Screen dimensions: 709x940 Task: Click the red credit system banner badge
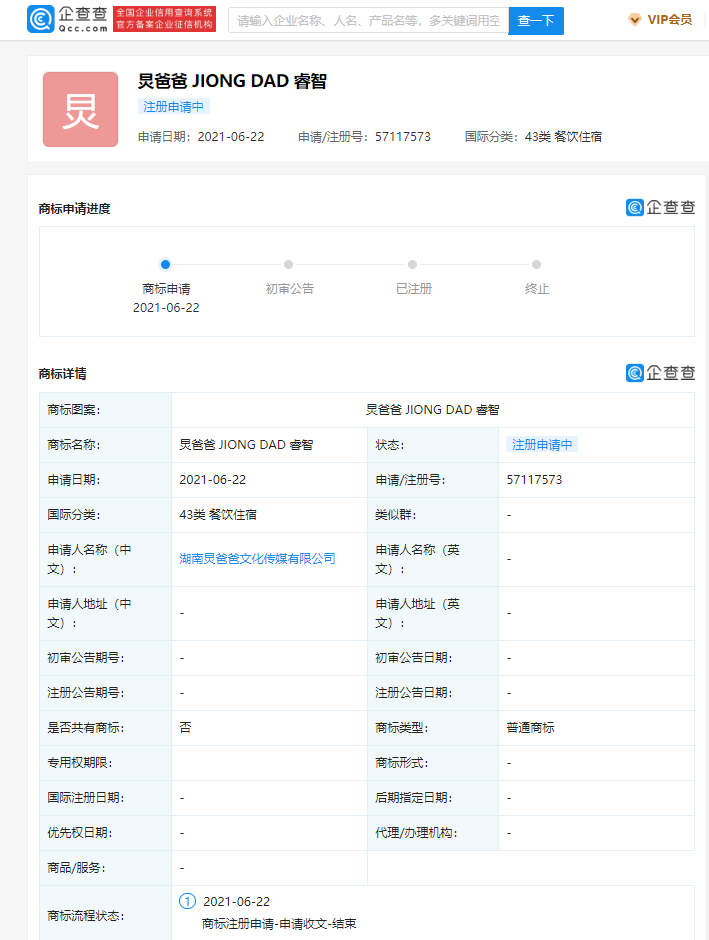click(164, 19)
